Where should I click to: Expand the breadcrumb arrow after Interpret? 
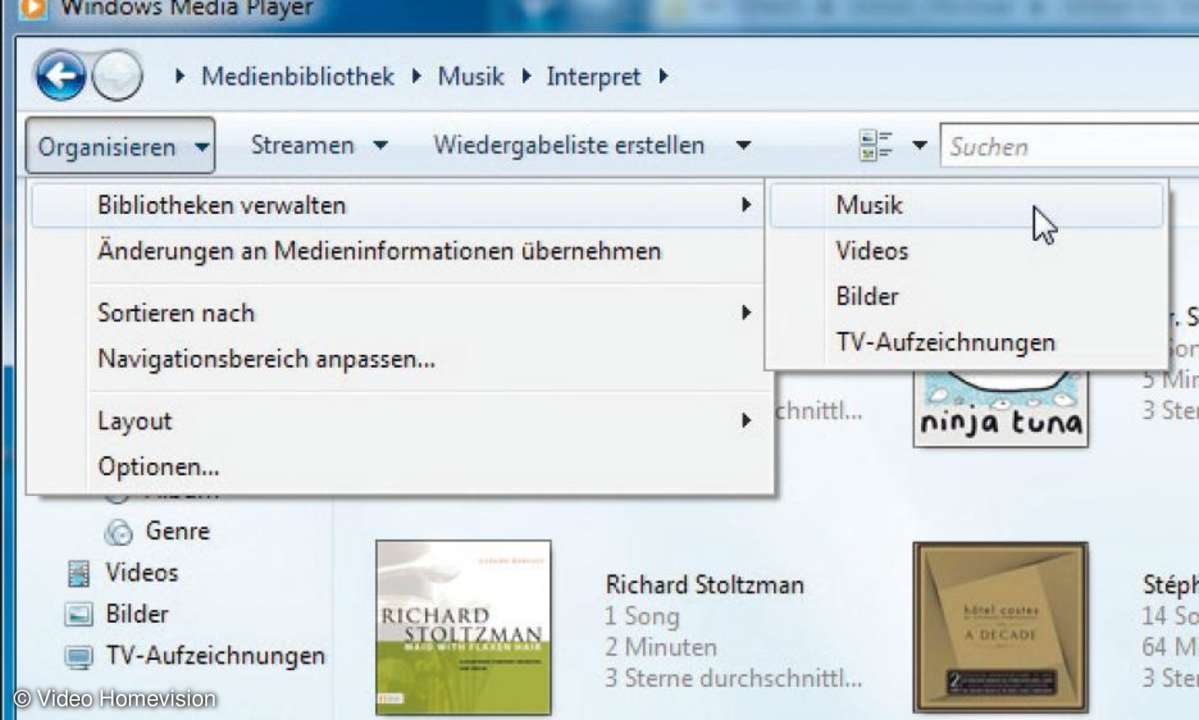(x=664, y=76)
